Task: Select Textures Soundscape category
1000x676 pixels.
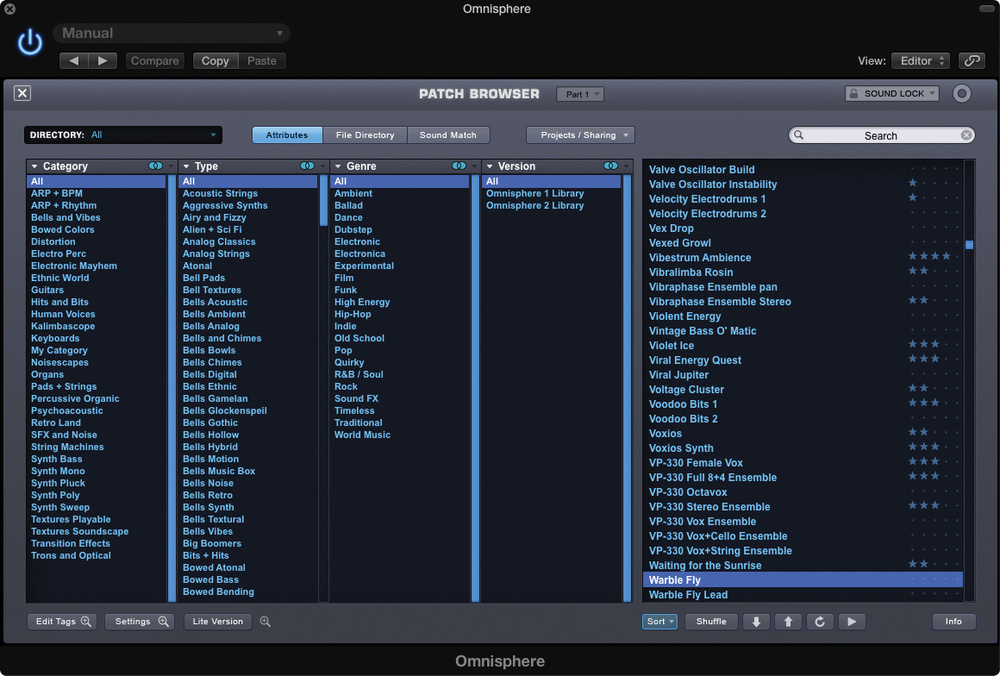Action: click(x=80, y=531)
